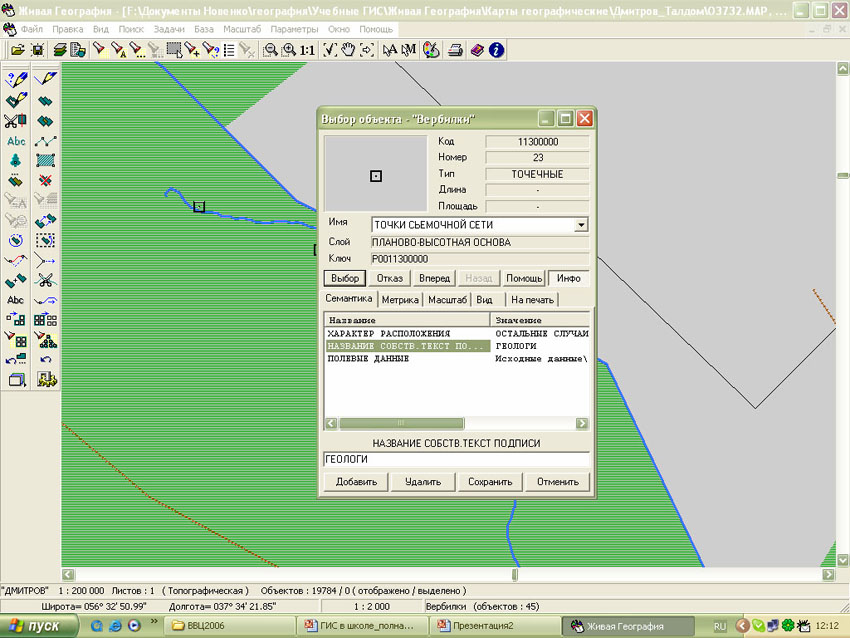The height and width of the screenshot is (638, 850).
Task: Click the color palette icon
Action: tap(432, 49)
